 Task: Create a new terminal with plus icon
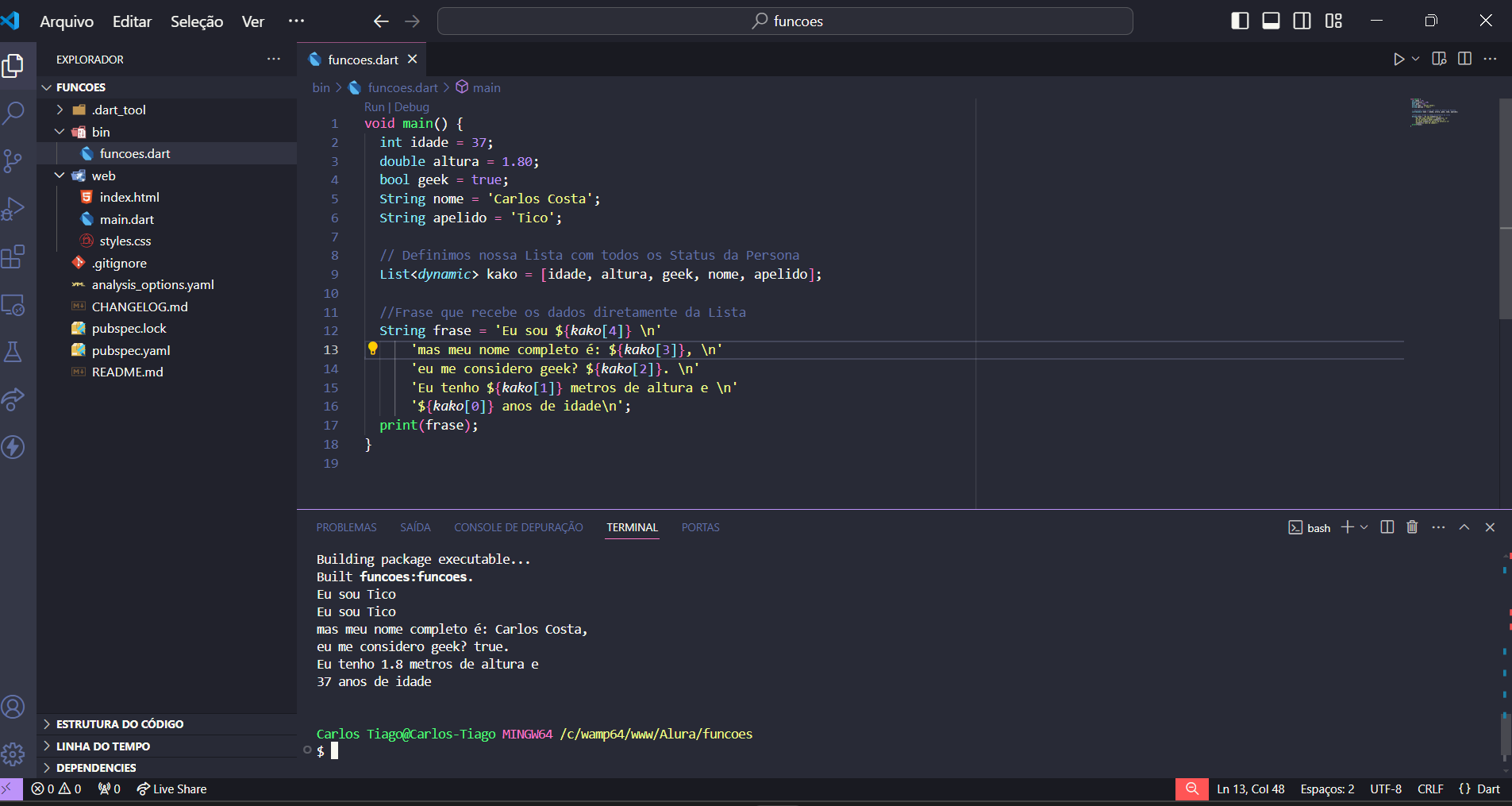coord(1347,527)
